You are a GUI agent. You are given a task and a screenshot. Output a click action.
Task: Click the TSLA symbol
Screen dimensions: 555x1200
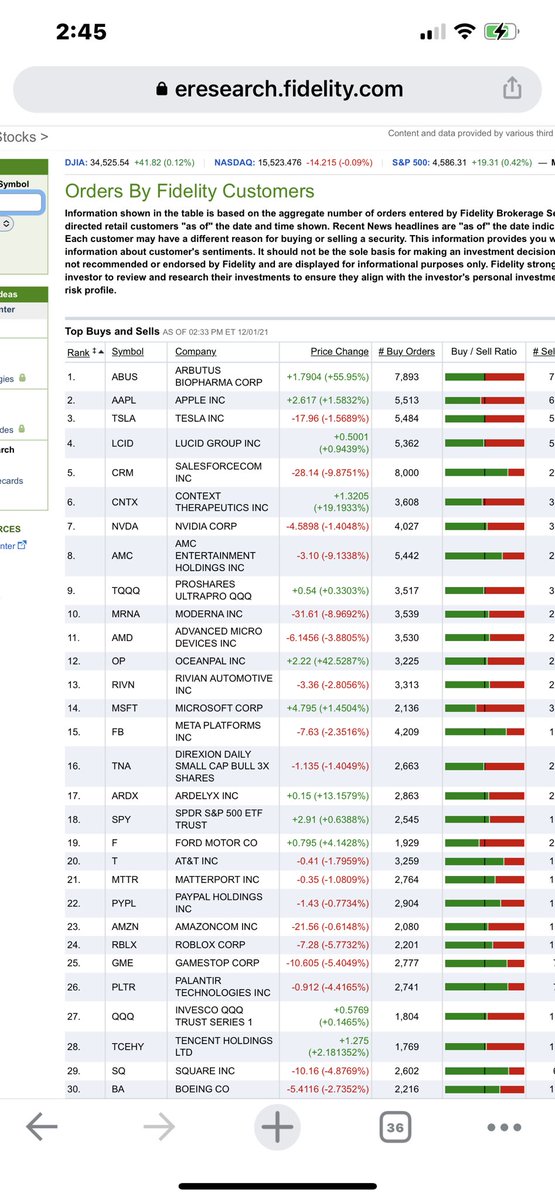point(125,417)
